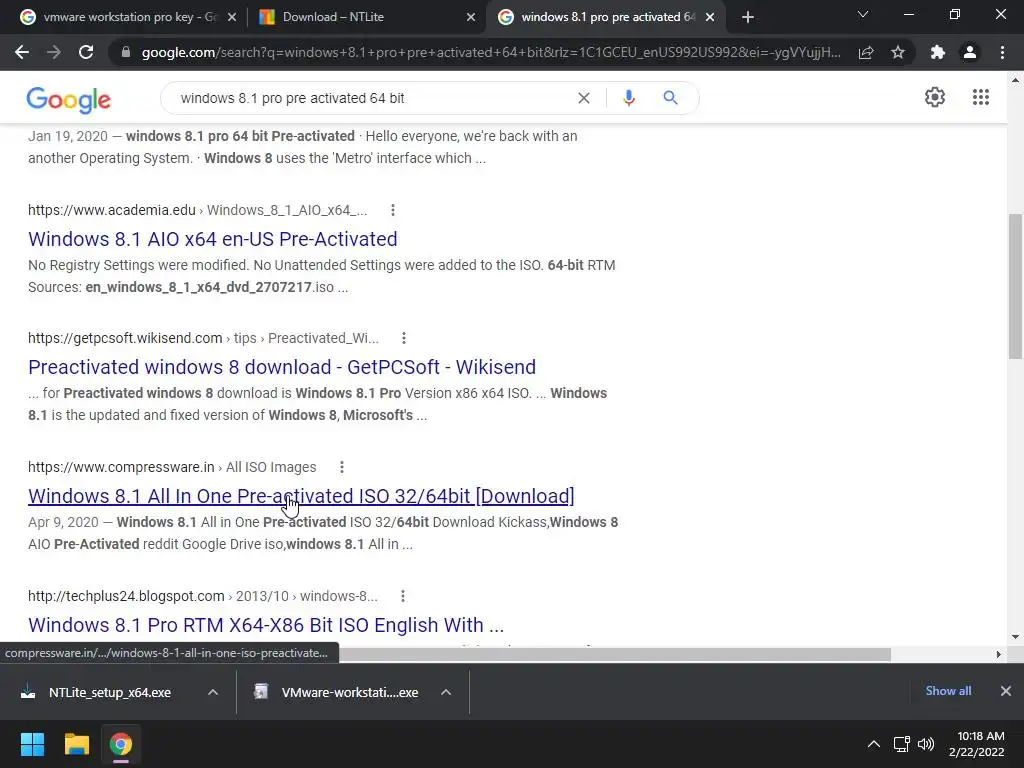The height and width of the screenshot is (768, 1024).
Task: Open Windows 8.1 Pro RTM X64-X86 Bit ISO result
Action: point(266,625)
